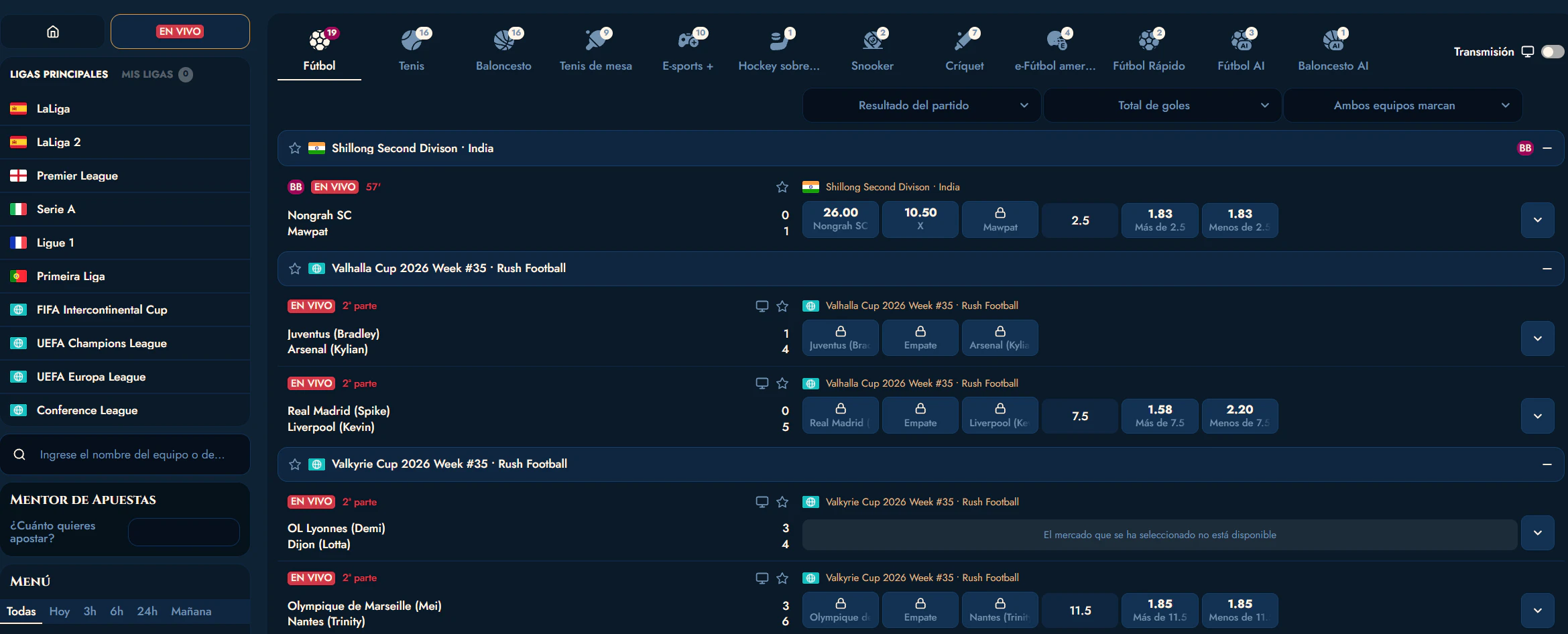Select the Fútbol sport tab
The width and height of the screenshot is (1568, 634).
(319, 50)
